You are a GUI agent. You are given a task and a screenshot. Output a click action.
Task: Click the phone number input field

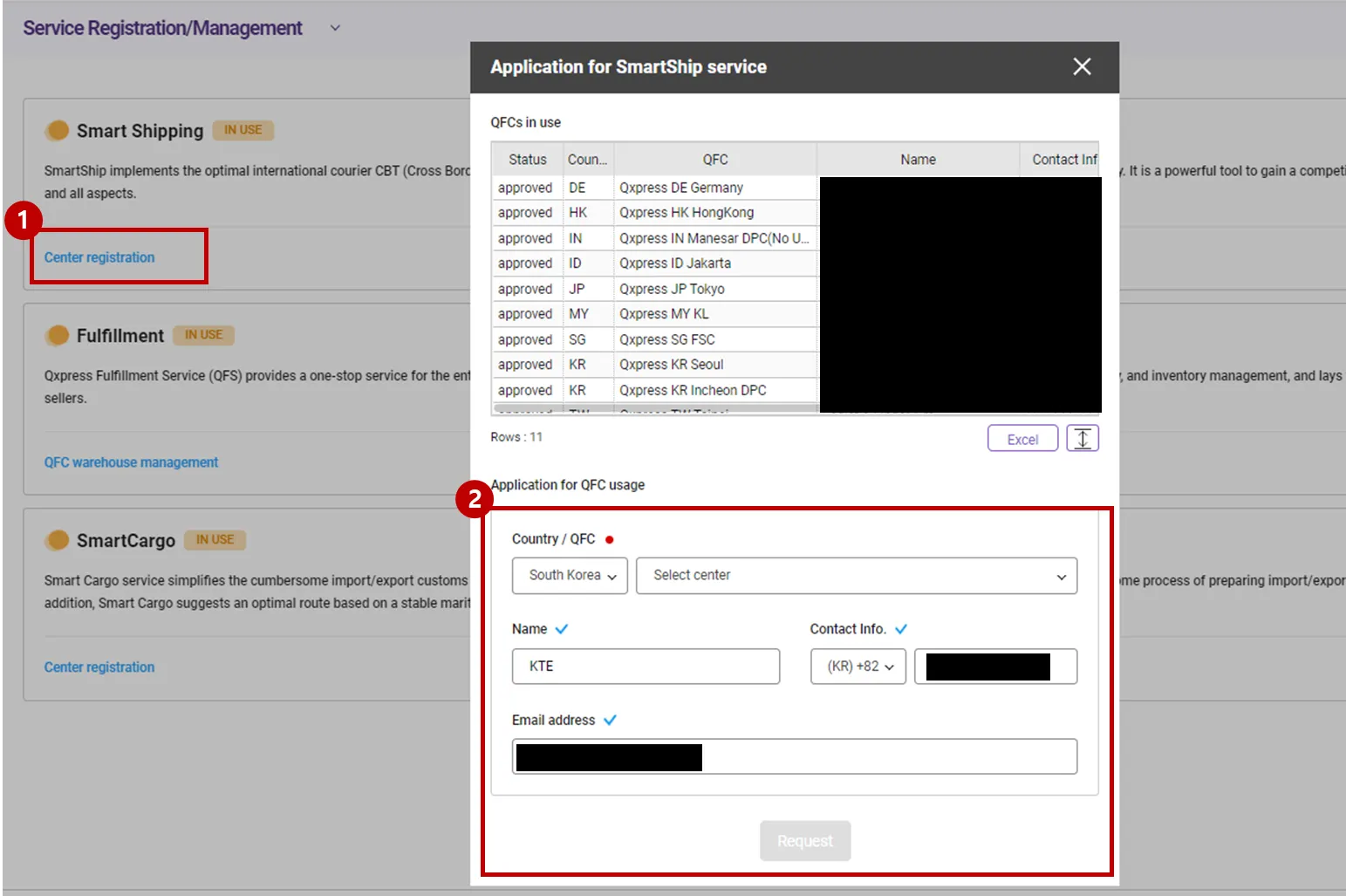point(995,667)
